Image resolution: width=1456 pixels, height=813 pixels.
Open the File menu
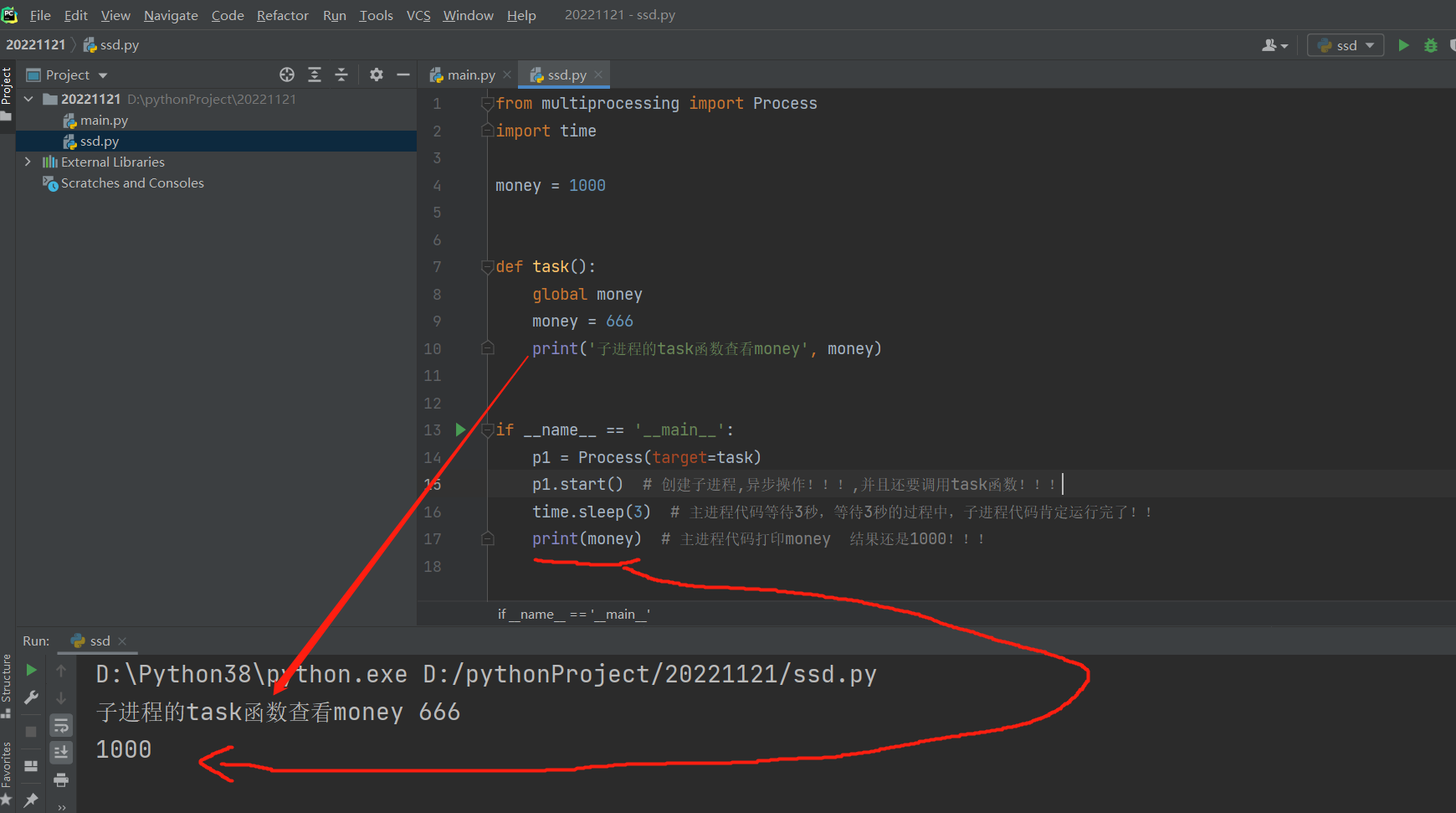point(40,15)
